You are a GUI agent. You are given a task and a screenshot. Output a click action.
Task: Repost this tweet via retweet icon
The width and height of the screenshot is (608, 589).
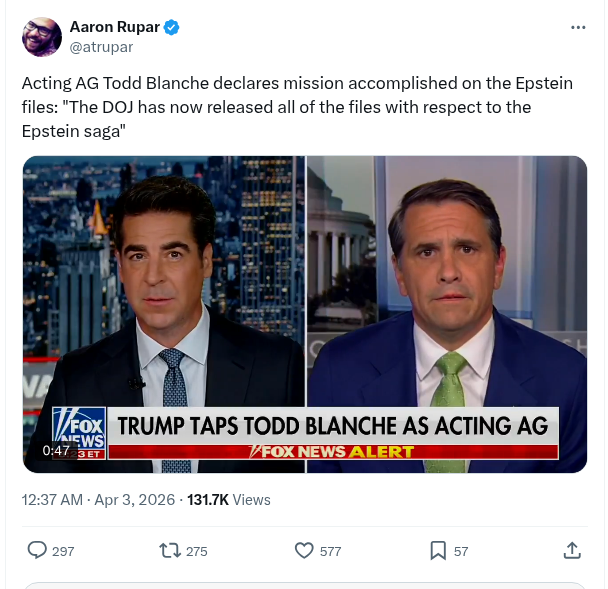[170, 550]
